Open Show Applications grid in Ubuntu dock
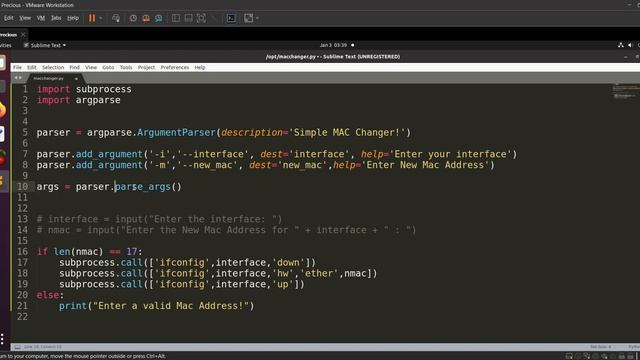The width and height of the screenshot is (640, 360). 2,339
